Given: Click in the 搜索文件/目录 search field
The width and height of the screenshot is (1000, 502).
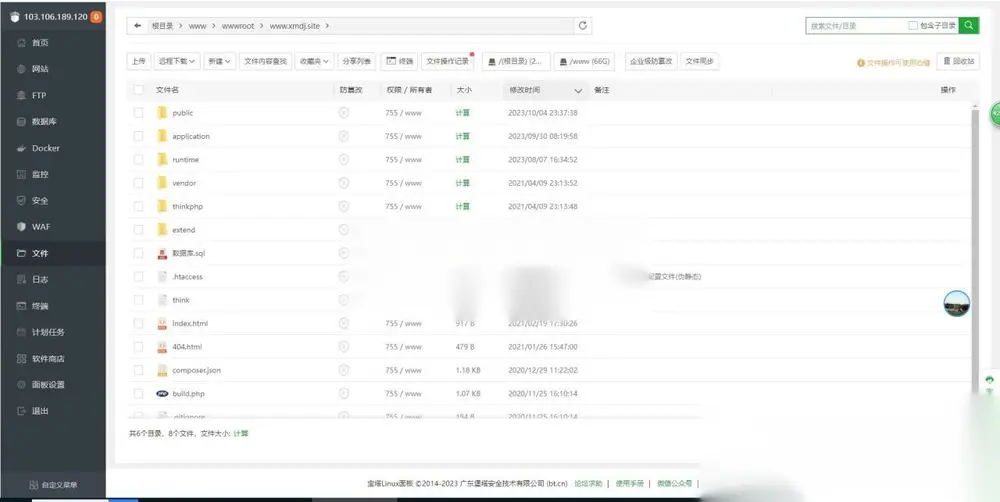Looking at the screenshot, I should coord(856,26).
